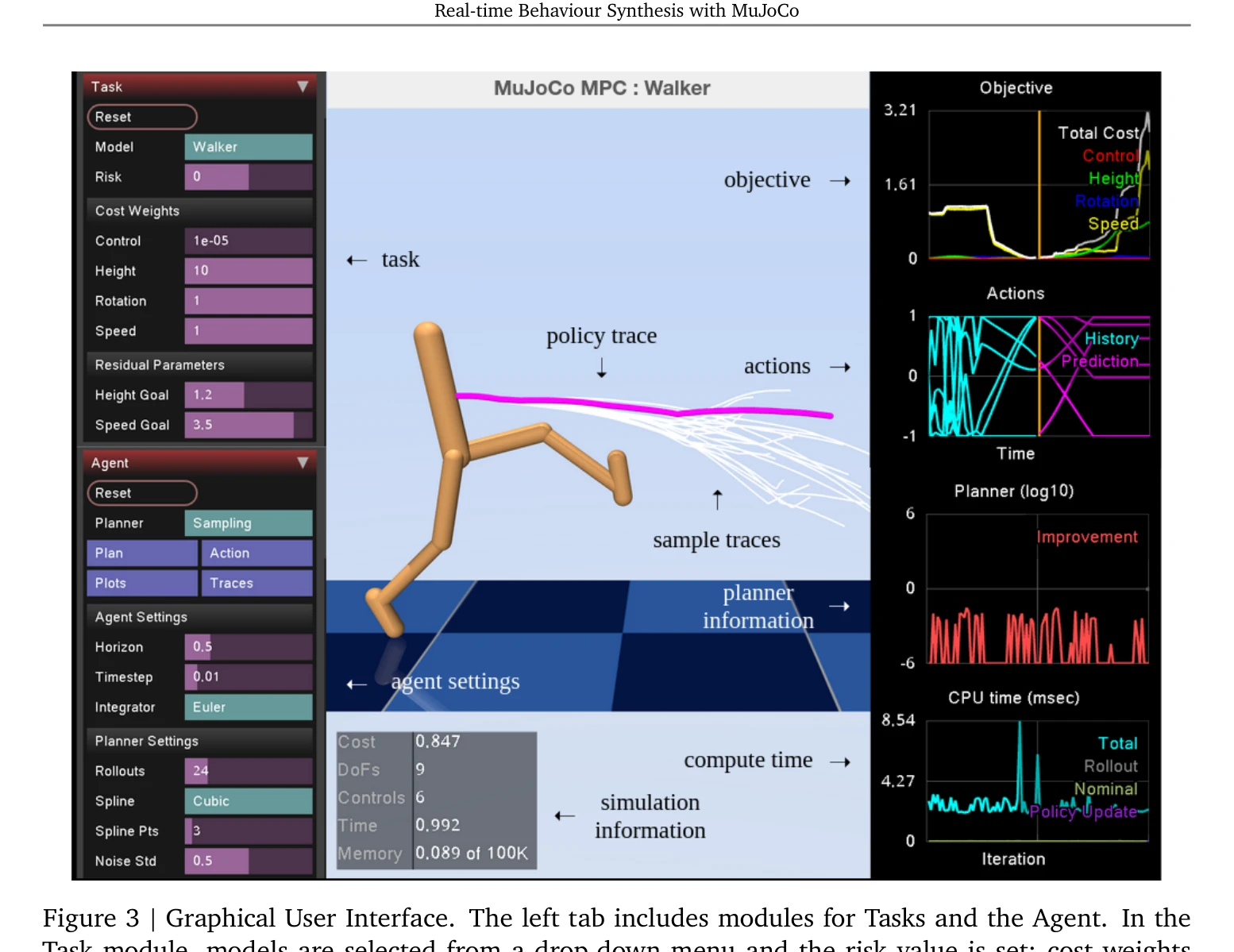Adjust the Height cost weight slider

249,271
